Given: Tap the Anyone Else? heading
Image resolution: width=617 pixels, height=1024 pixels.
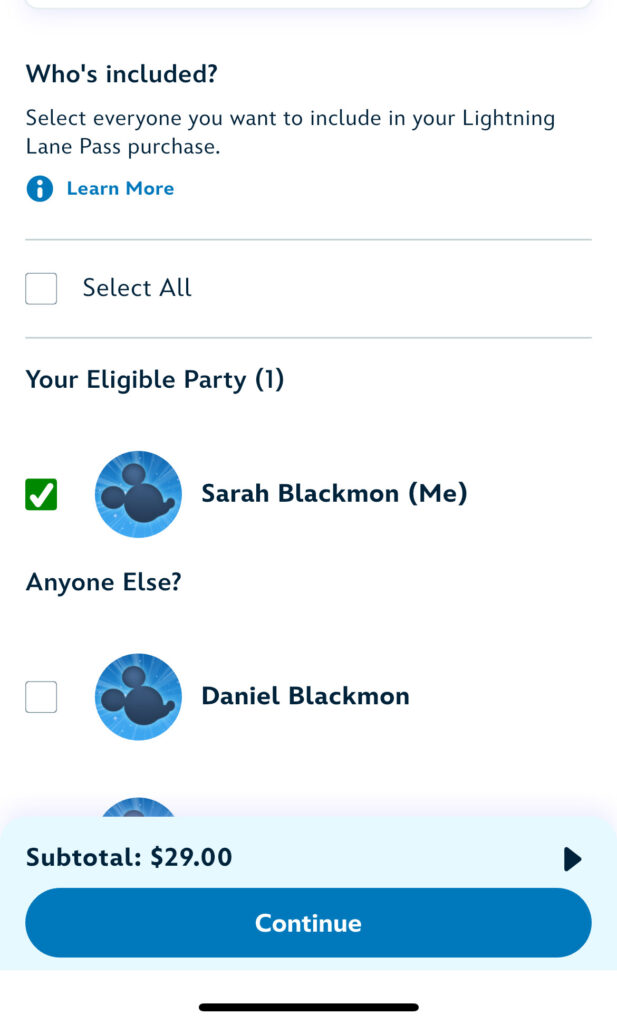Looking at the screenshot, I should pos(103,582).
